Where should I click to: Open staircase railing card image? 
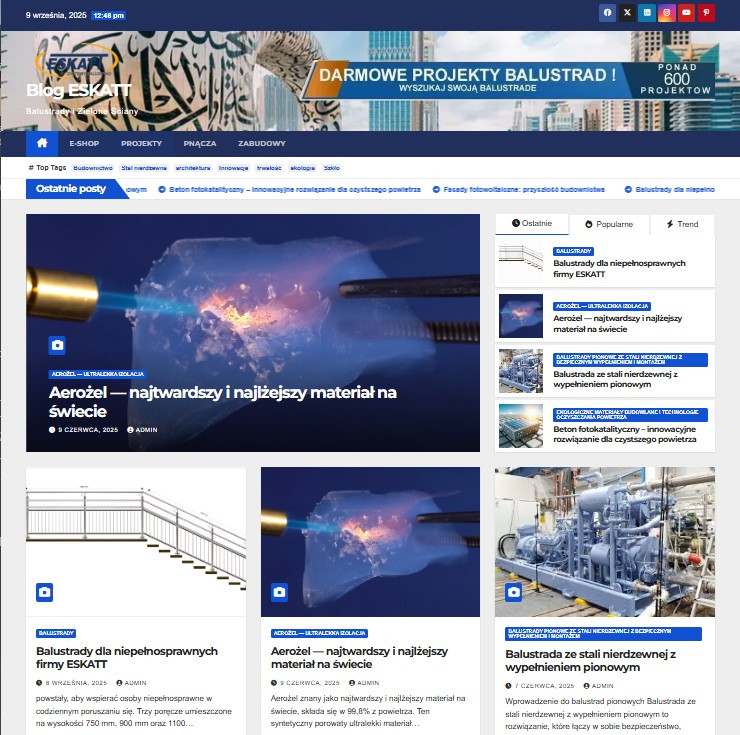coord(136,541)
